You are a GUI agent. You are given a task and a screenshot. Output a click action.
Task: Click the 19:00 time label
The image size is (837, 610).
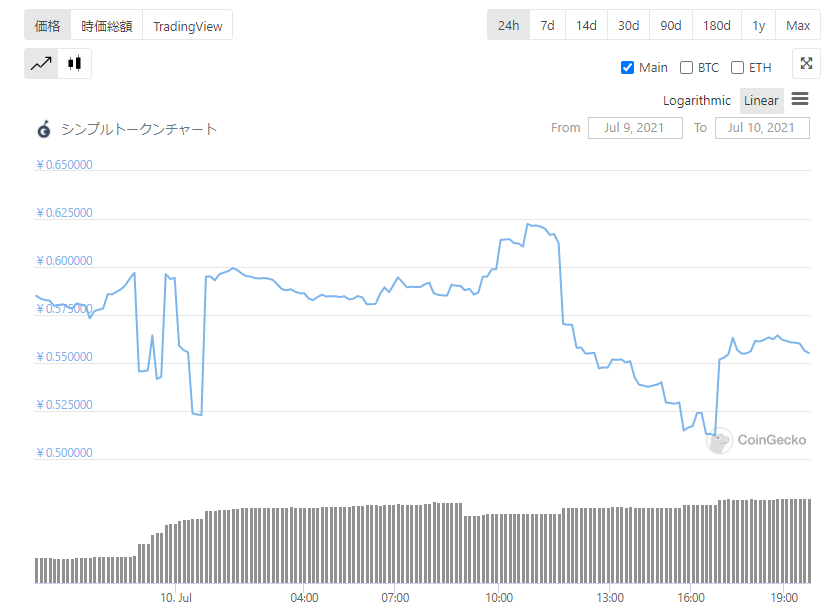click(784, 598)
